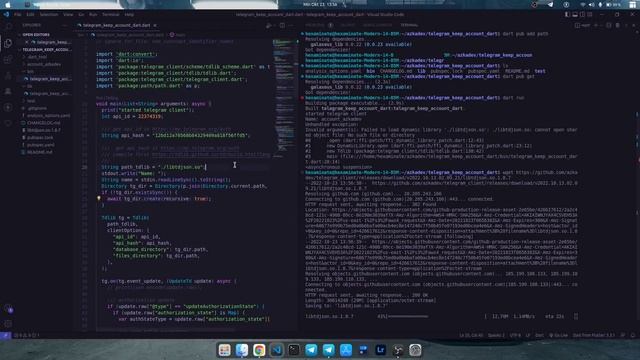640x360 pixels.
Task: Click Ln 20, Col 40 in status bar
Action: [471, 336]
